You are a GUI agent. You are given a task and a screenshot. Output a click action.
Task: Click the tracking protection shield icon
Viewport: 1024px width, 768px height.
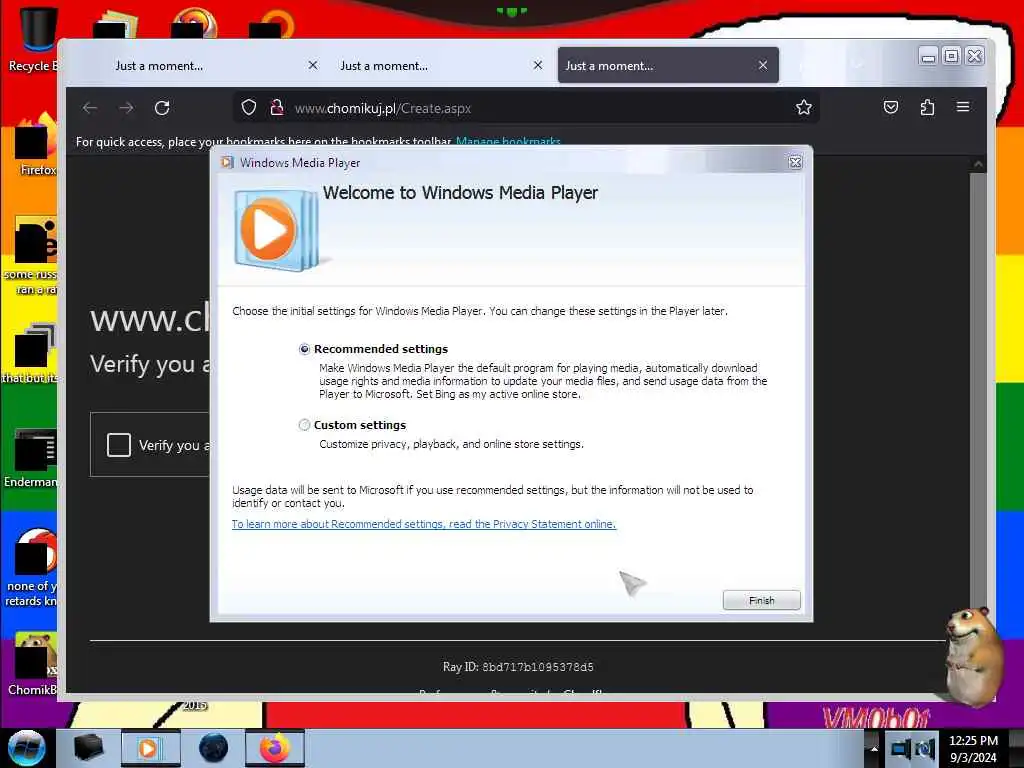249,108
